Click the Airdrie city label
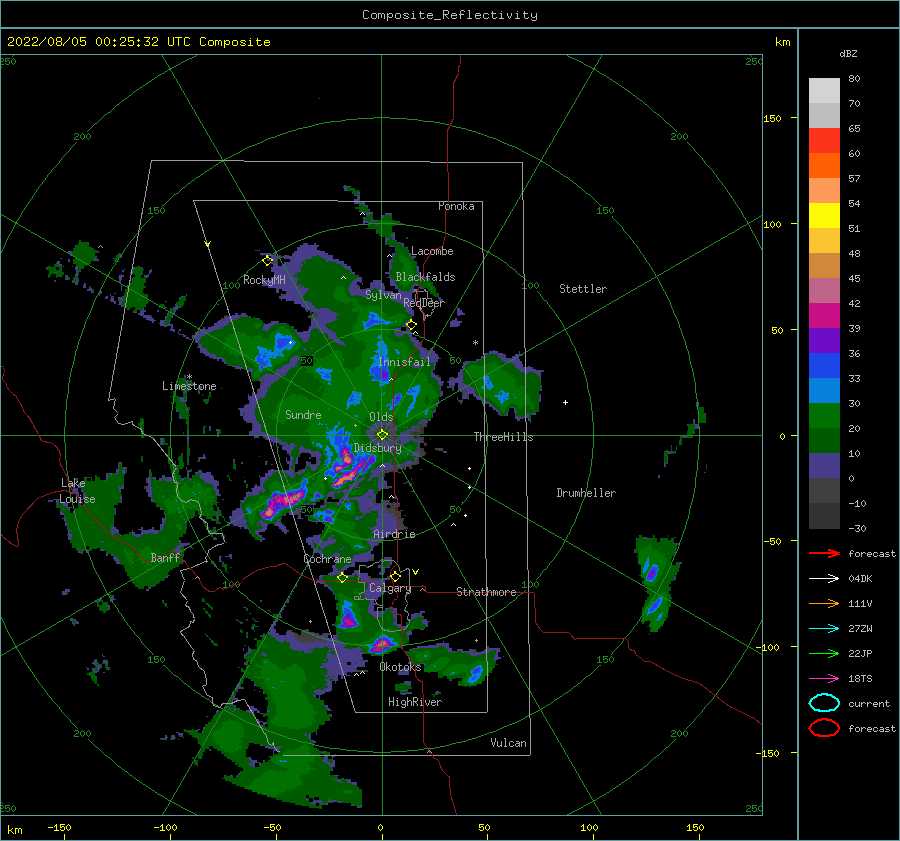 pyautogui.click(x=394, y=534)
